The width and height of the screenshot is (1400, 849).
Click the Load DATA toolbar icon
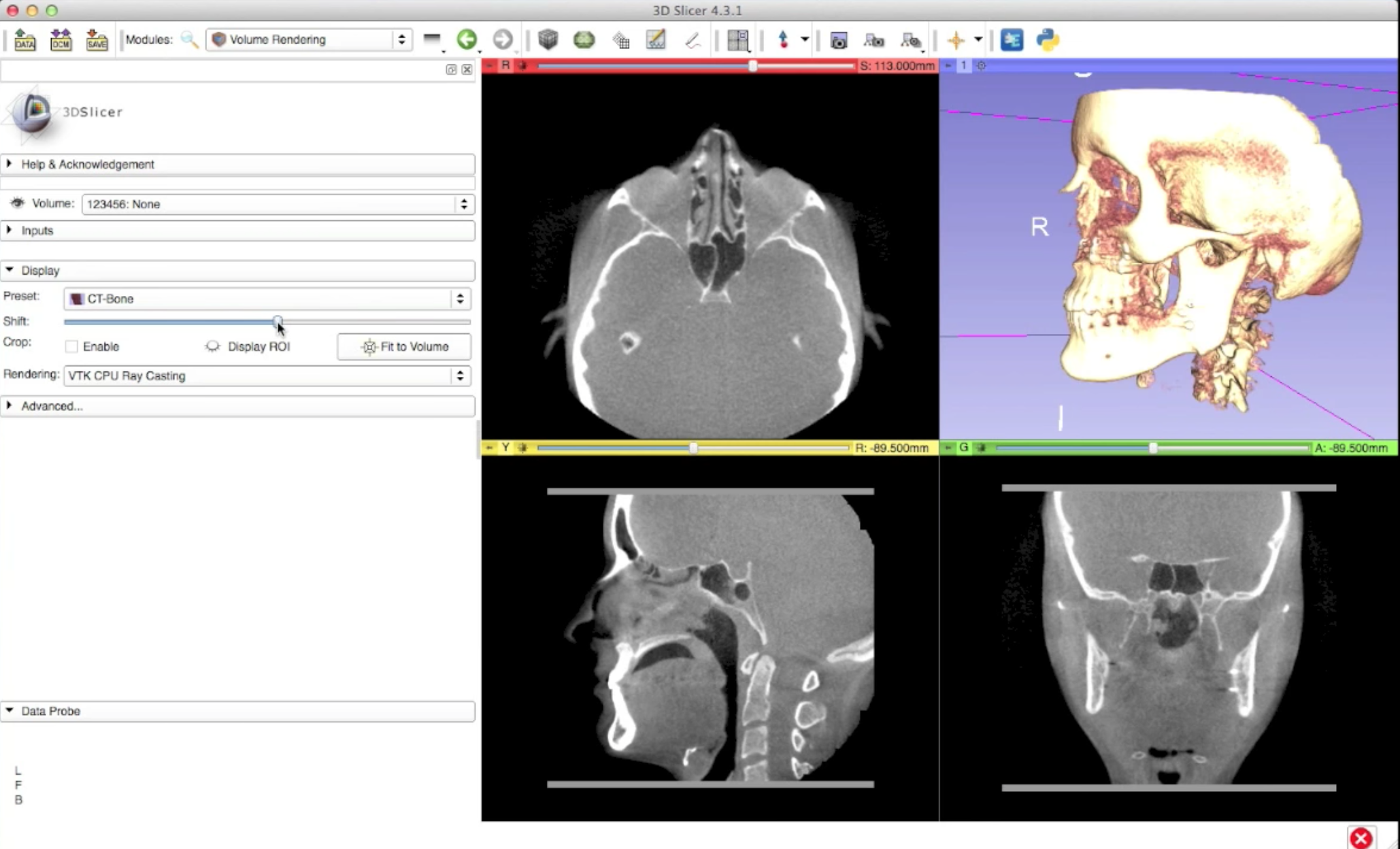coord(24,39)
